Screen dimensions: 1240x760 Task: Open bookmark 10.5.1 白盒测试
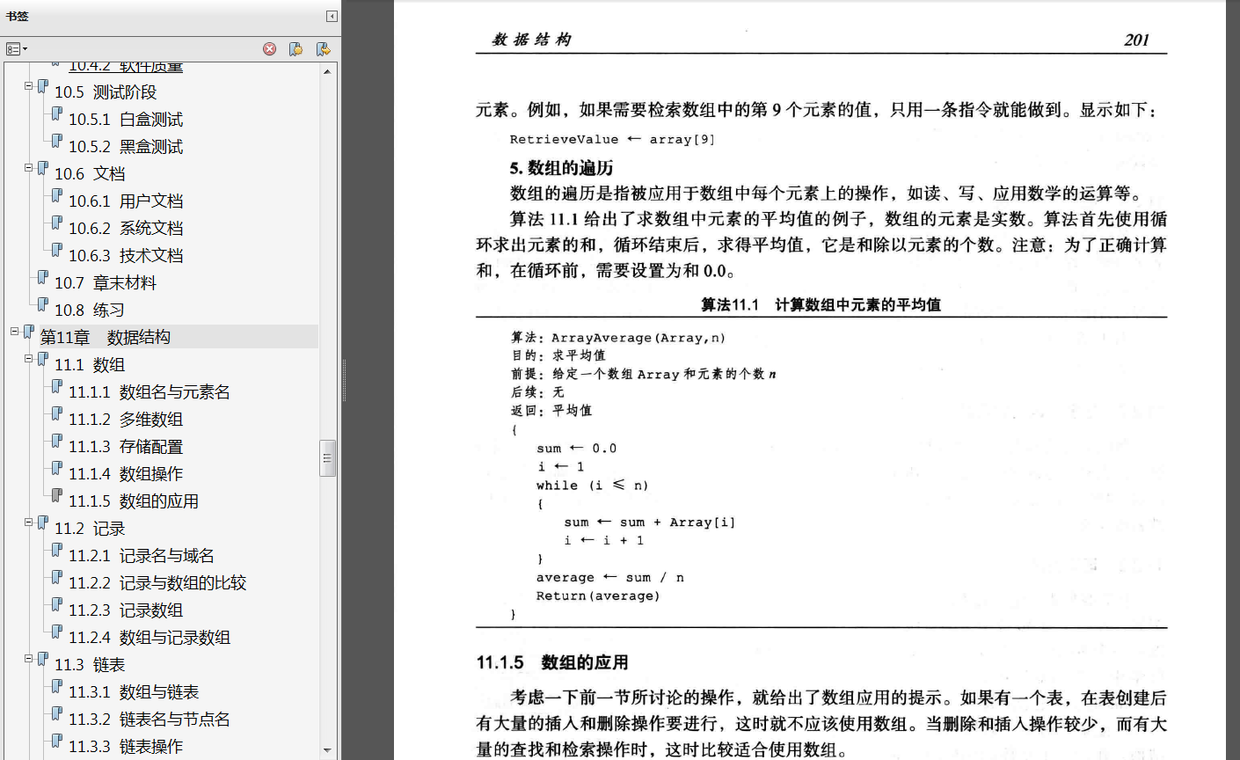[125, 119]
